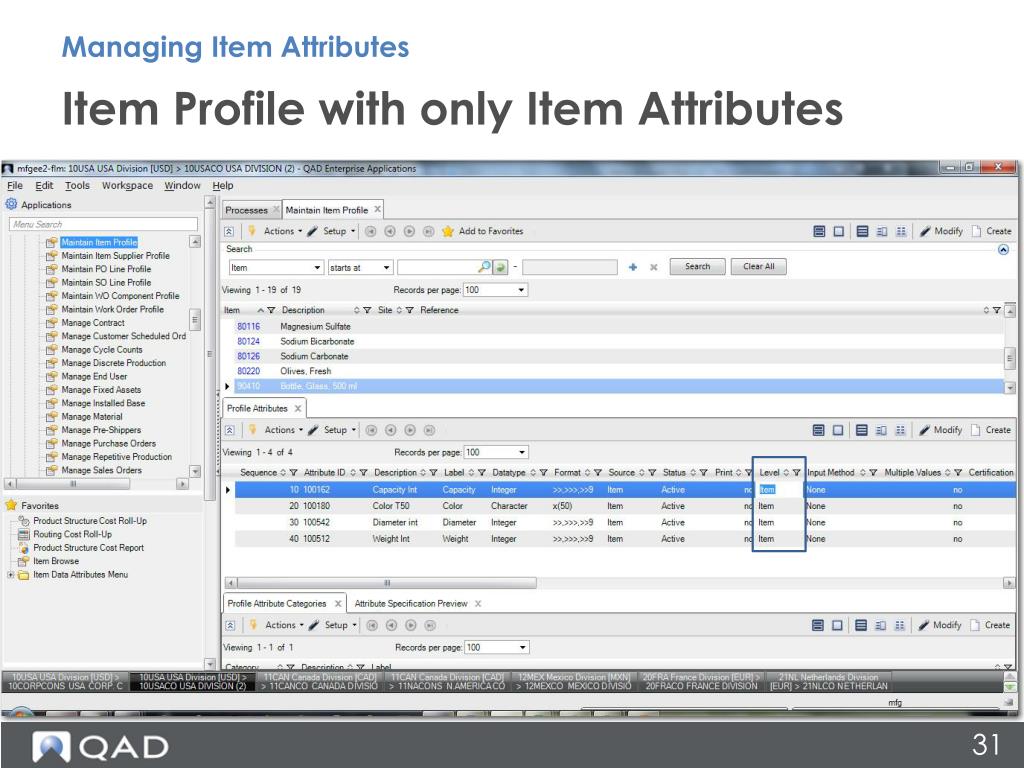Viewport: 1024px width, 768px height.
Task: Click the search magnifier icon in the Item filter
Action: [484, 267]
